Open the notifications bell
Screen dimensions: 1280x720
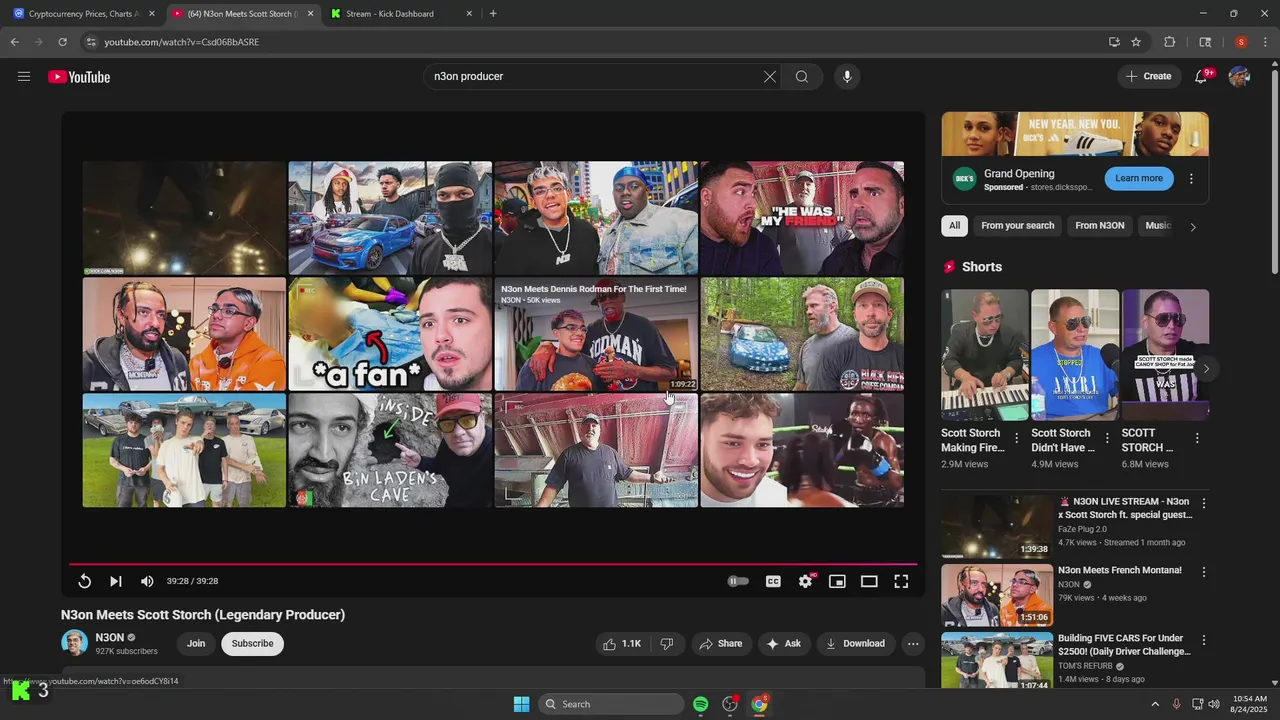click(1201, 77)
